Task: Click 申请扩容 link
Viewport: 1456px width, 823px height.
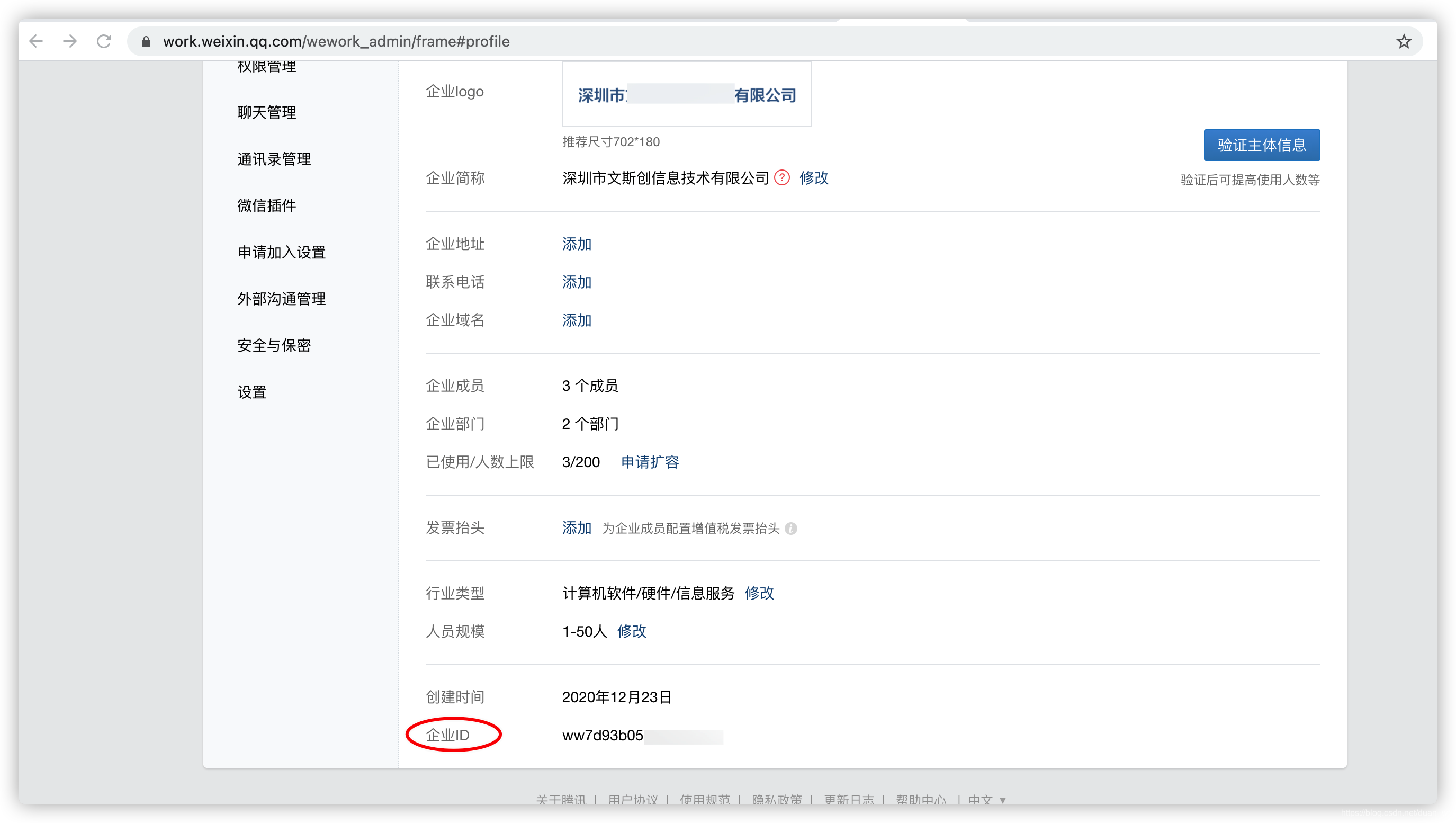Action: [x=650, y=462]
